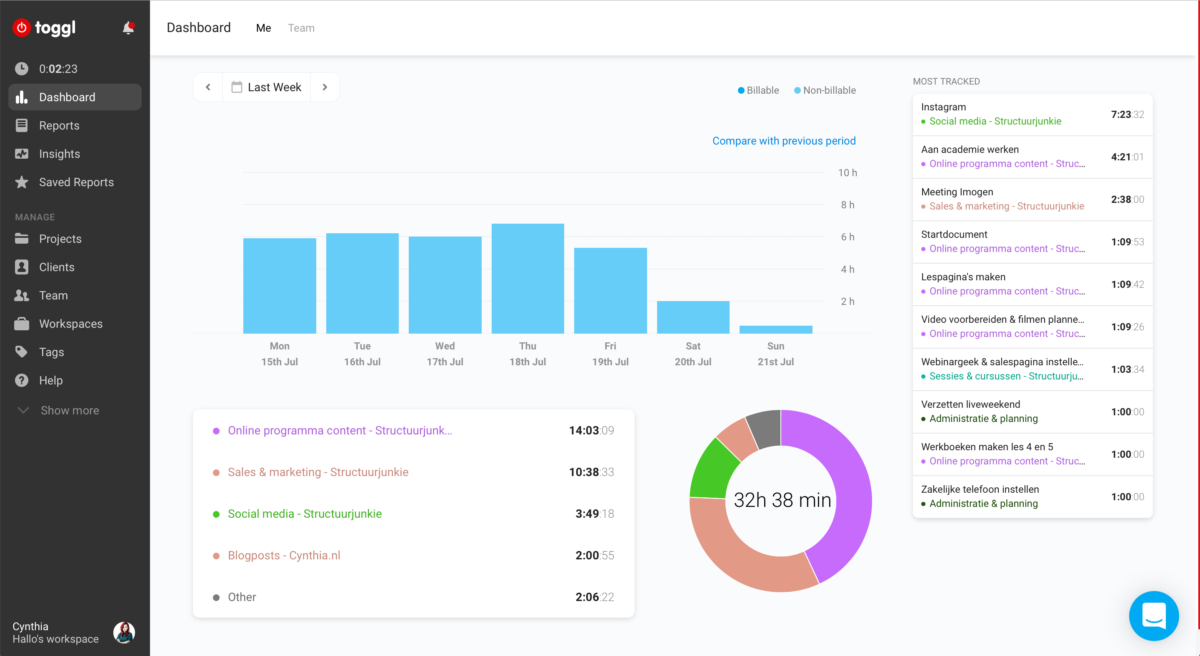This screenshot has width=1200, height=656.
Task: Open Reports from the sidebar
Action: [59, 126]
